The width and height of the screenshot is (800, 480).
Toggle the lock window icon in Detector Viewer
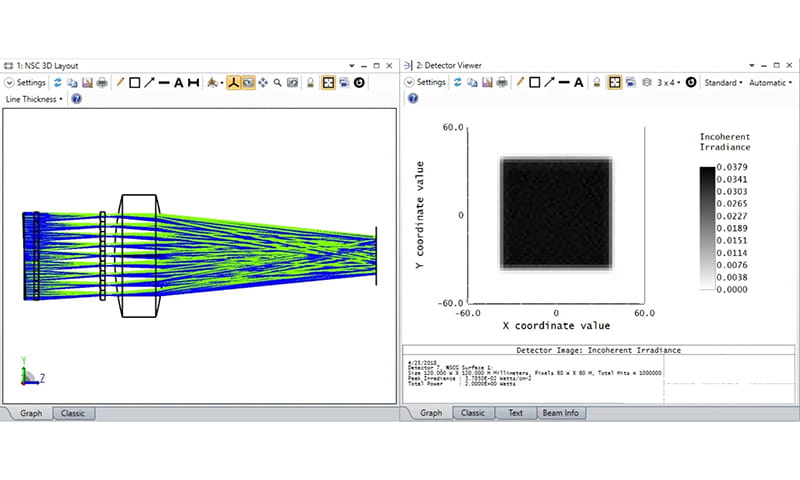[597, 83]
